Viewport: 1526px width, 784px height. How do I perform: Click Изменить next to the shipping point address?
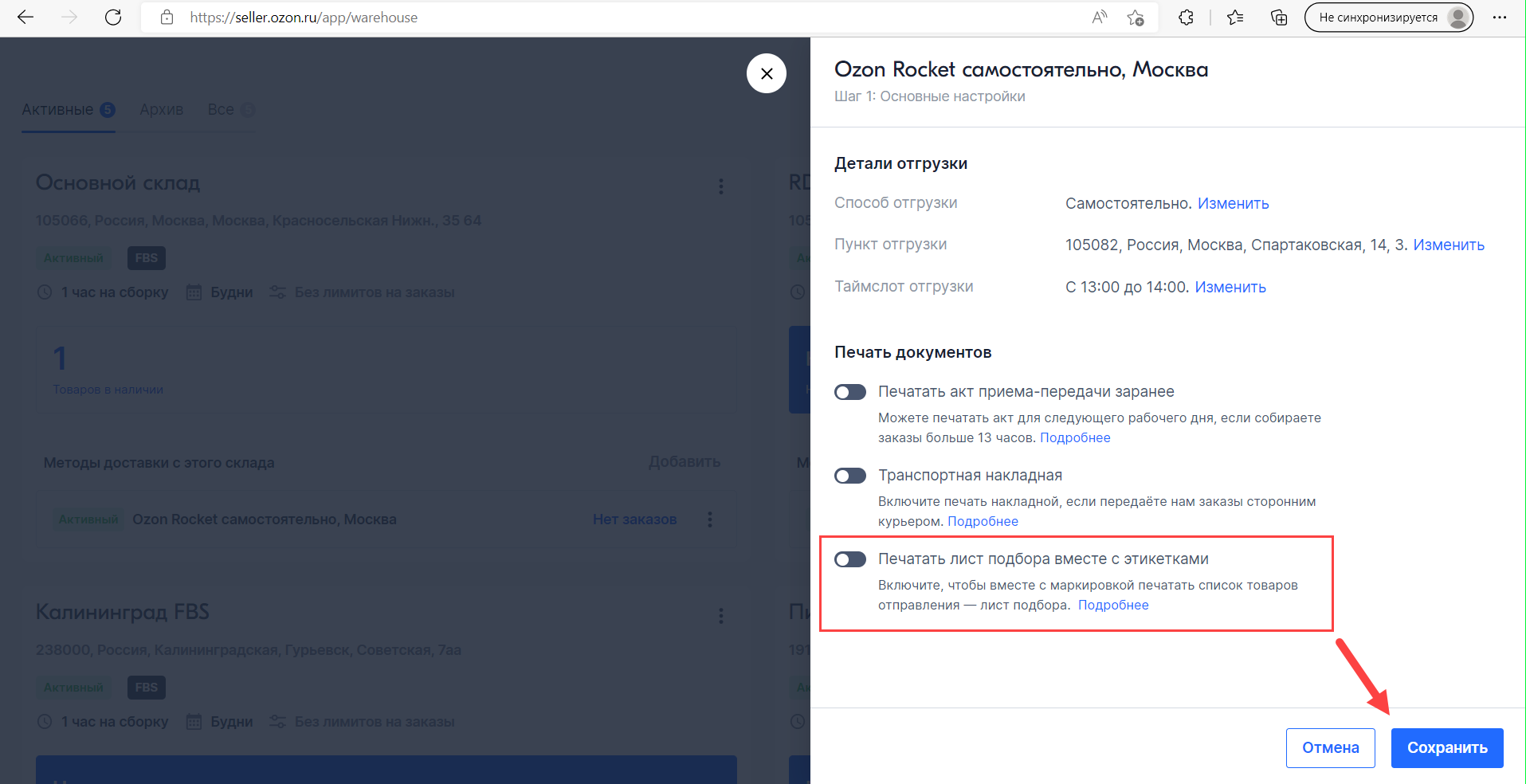point(1449,245)
